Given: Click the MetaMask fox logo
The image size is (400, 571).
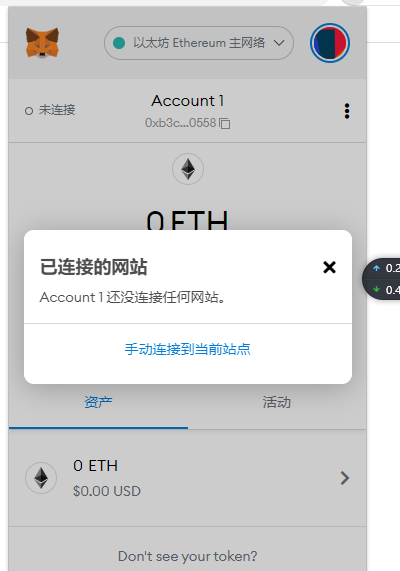Looking at the screenshot, I should (x=42, y=43).
